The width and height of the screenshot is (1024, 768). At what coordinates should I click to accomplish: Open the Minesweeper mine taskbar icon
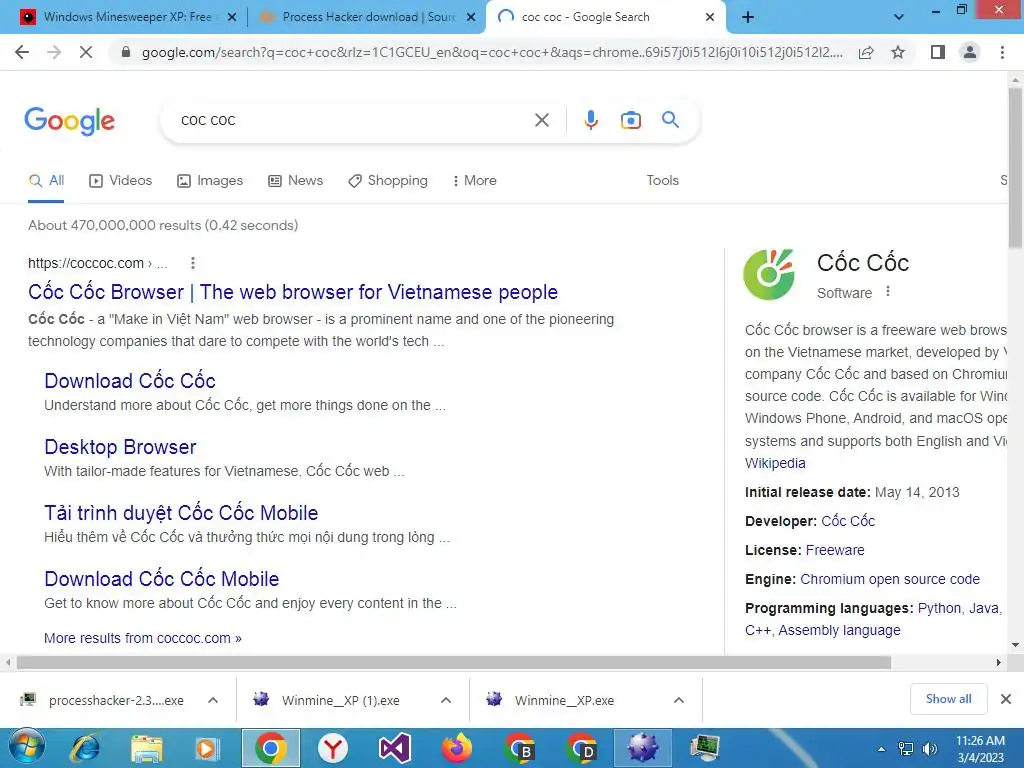point(642,748)
